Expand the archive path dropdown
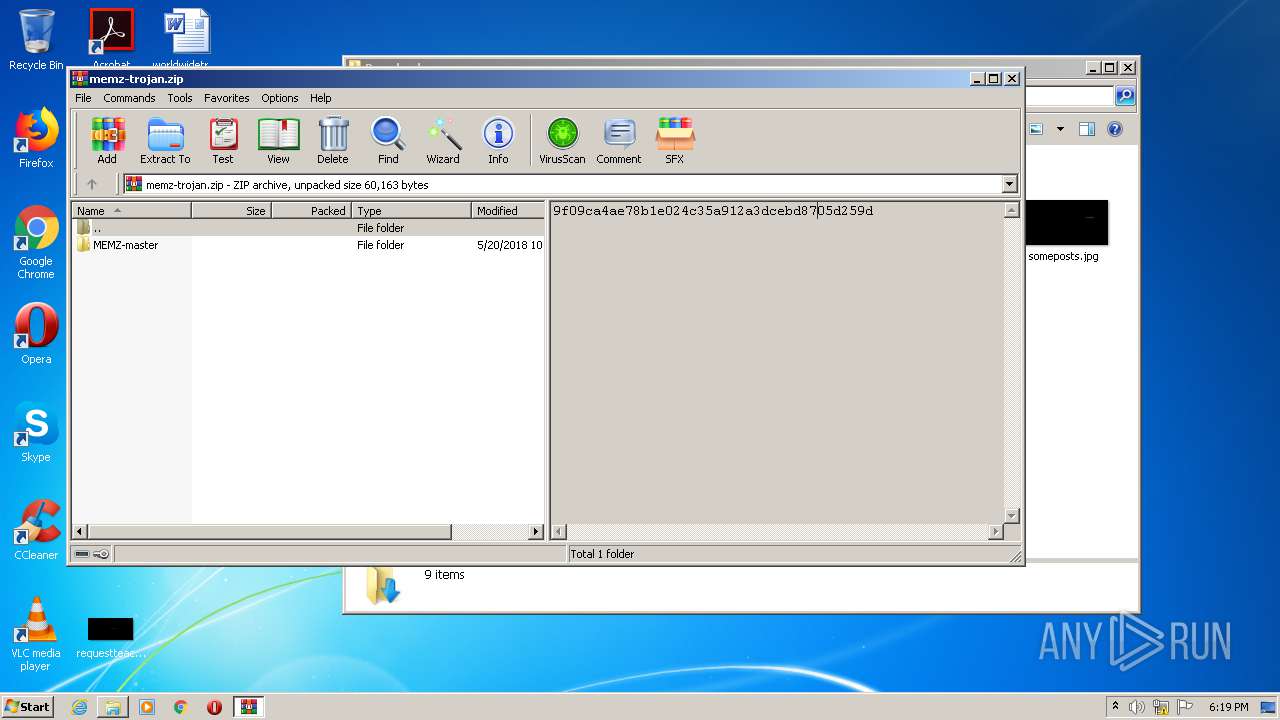 [1009, 184]
